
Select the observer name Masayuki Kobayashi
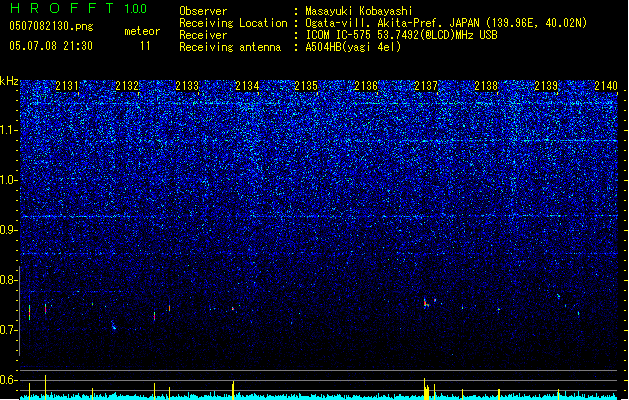[359, 11]
